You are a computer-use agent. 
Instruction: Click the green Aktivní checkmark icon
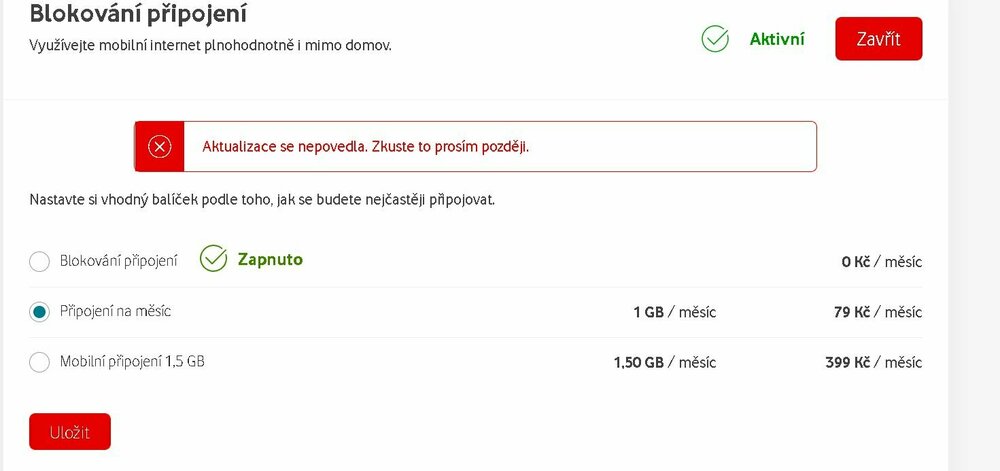[x=715, y=39]
